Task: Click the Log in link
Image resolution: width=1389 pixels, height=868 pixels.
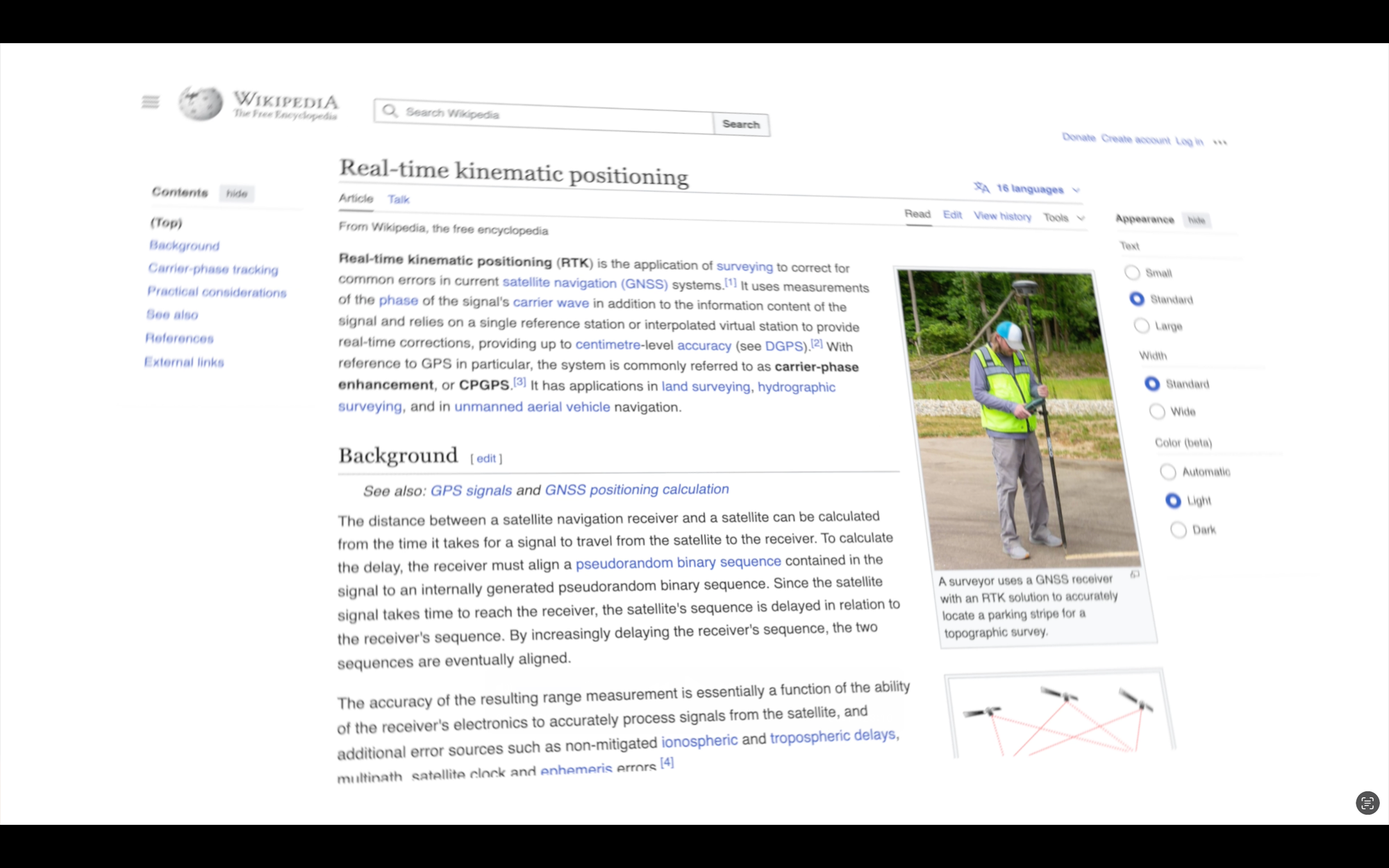Action: [x=1189, y=141]
